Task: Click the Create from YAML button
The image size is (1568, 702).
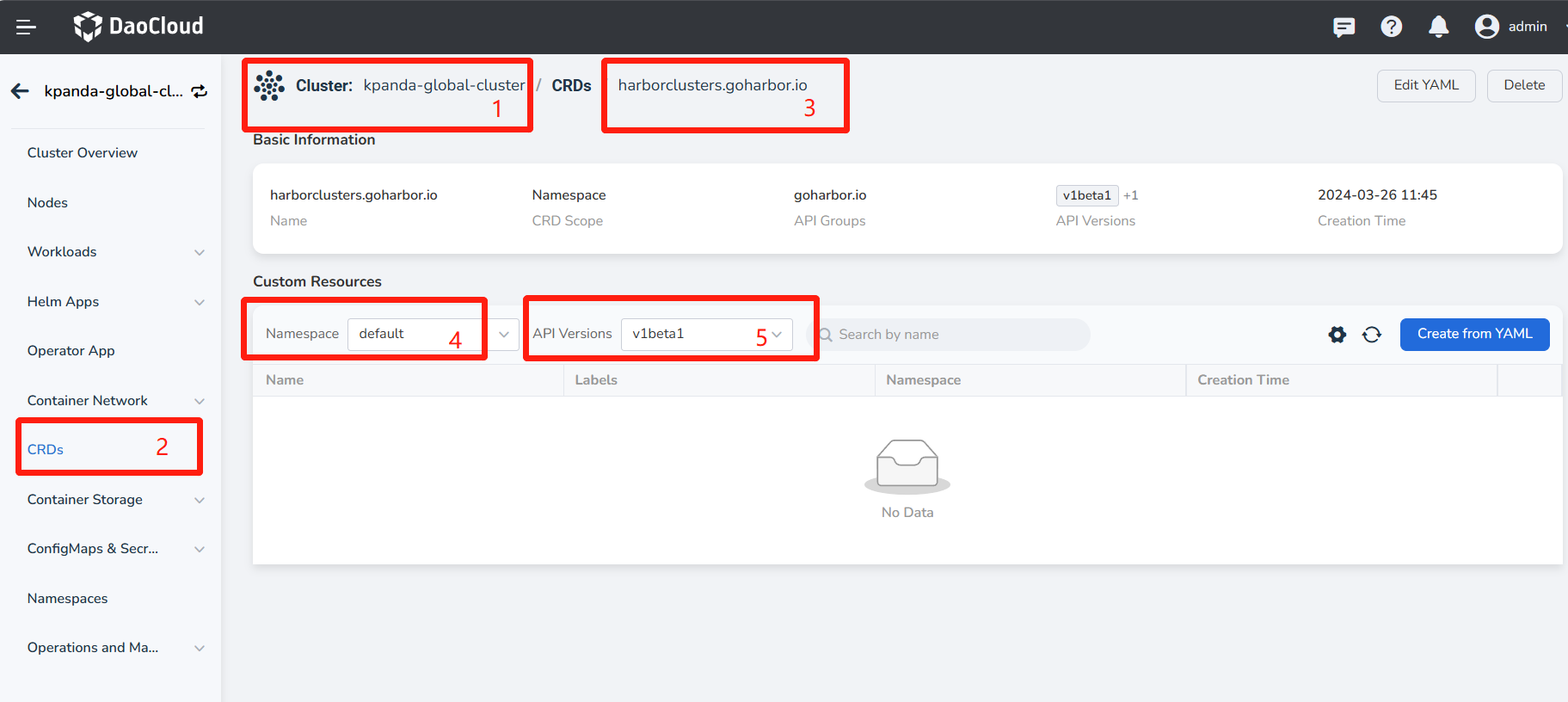Action: [1474, 334]
